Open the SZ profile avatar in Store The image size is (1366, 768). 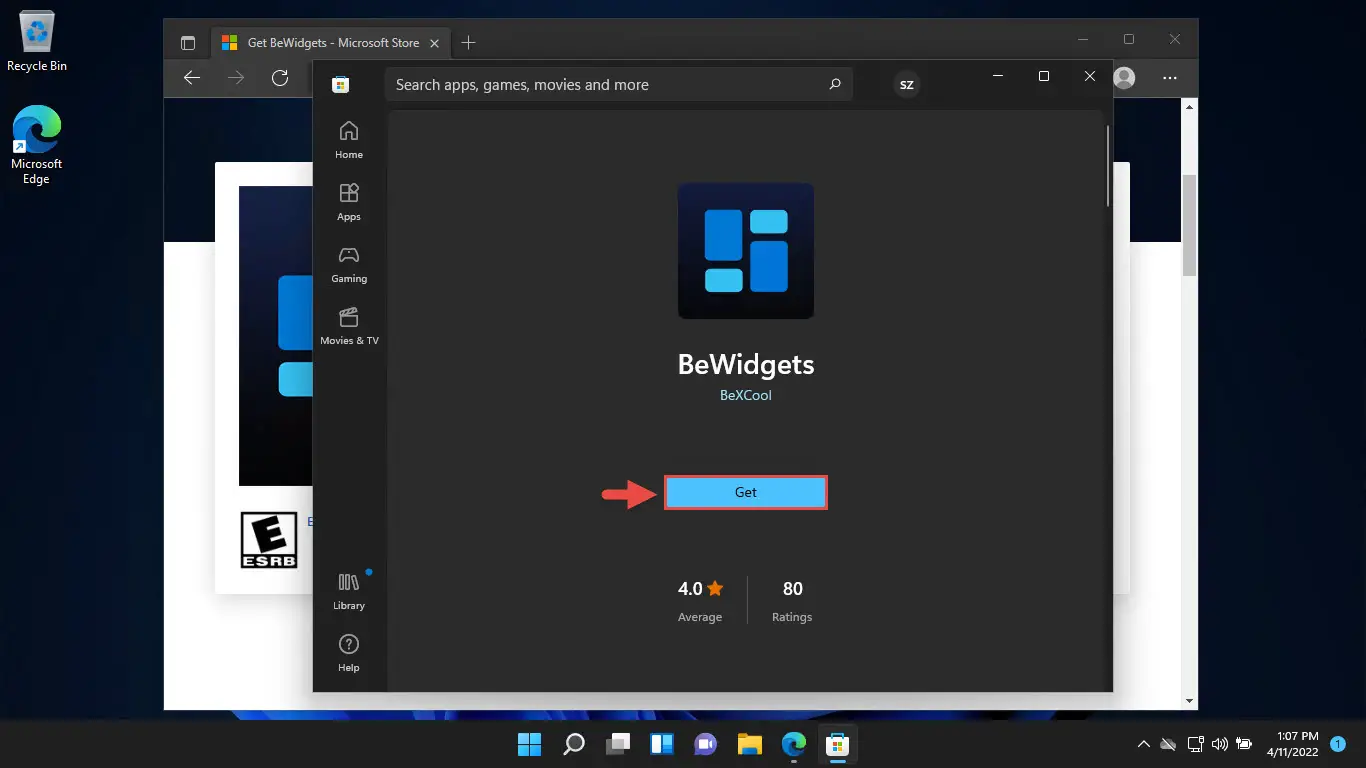tap(907, 85)
